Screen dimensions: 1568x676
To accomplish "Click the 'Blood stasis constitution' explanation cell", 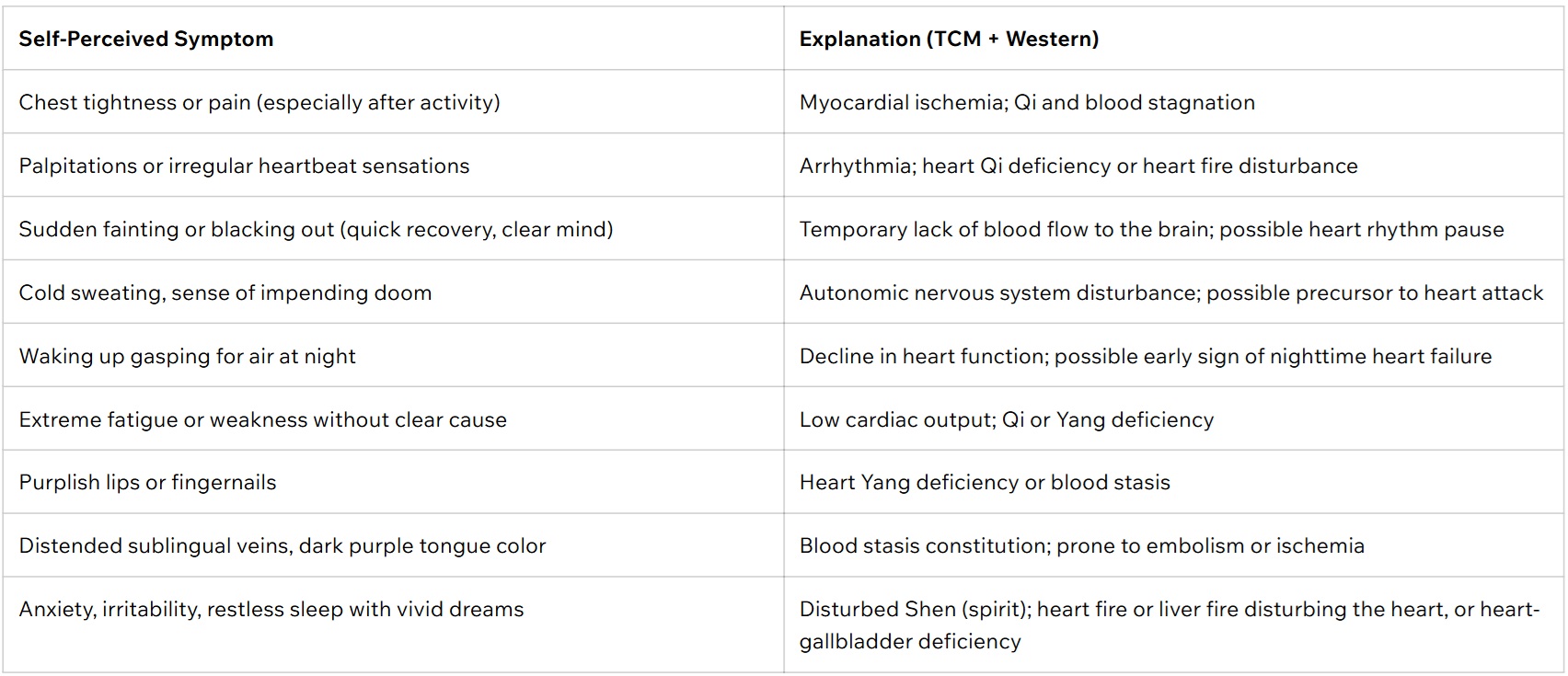I will (x=1081, y=545).
